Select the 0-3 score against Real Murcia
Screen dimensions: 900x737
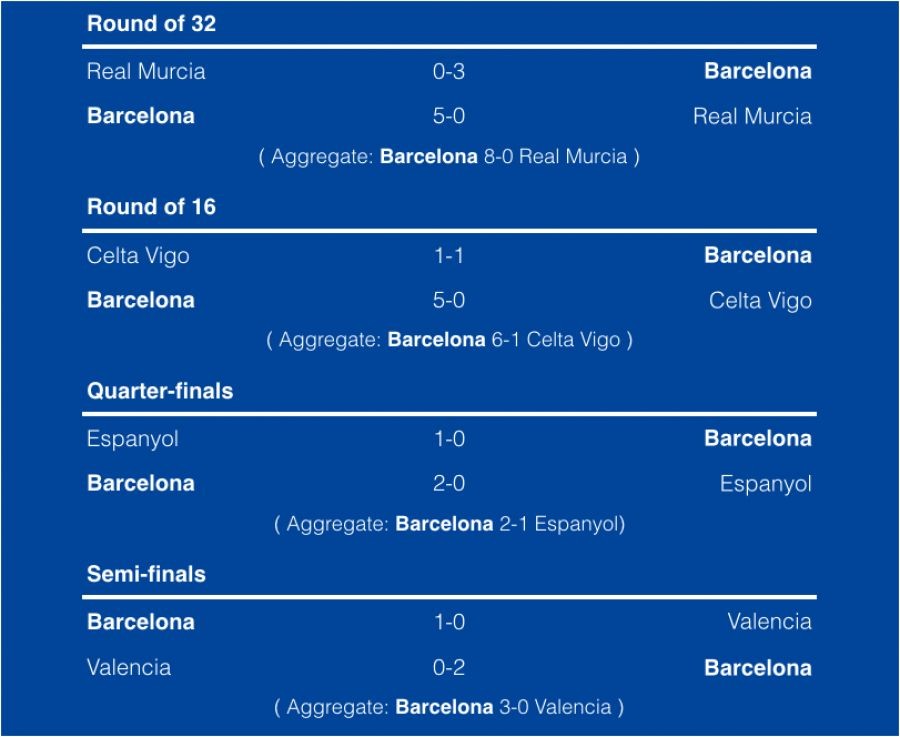coord(449,71)
